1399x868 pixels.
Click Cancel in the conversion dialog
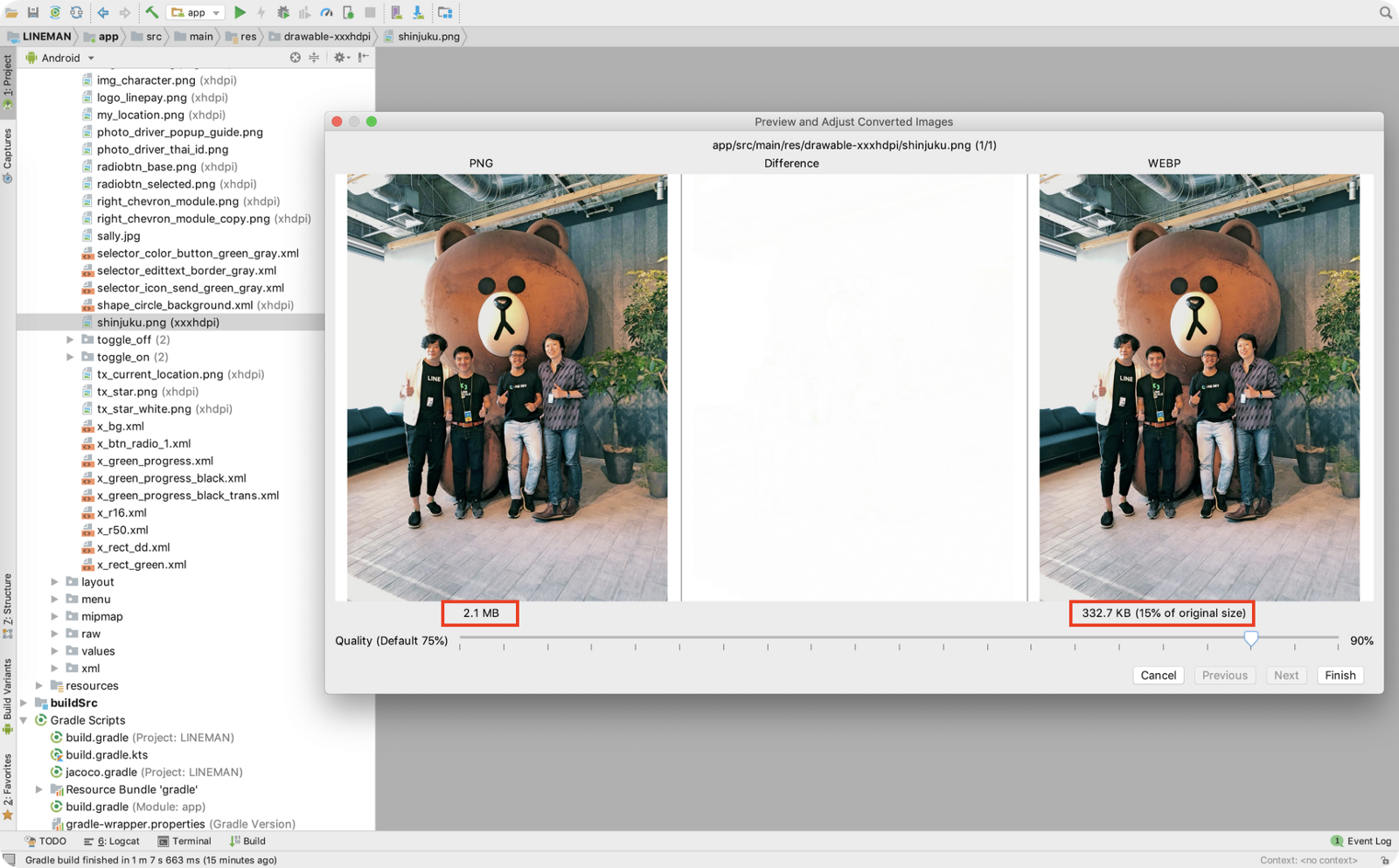1159,675
